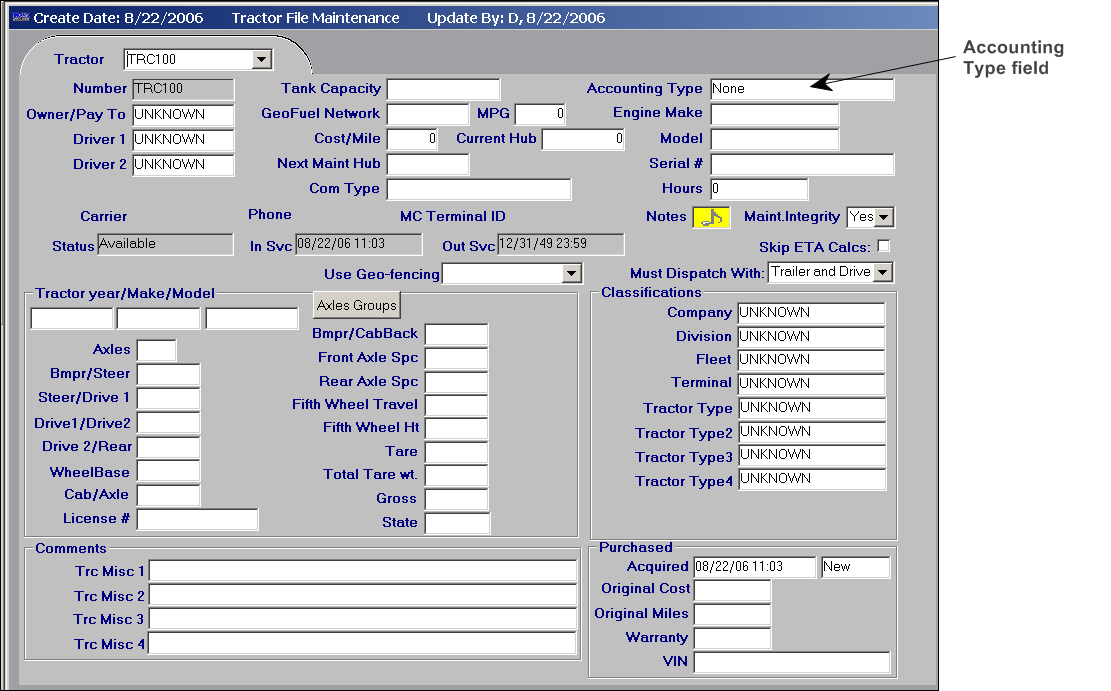Viewport: 1111px width, 691px height.
Task: Click the Bmpr/Steer field
Action: (169, 374)
